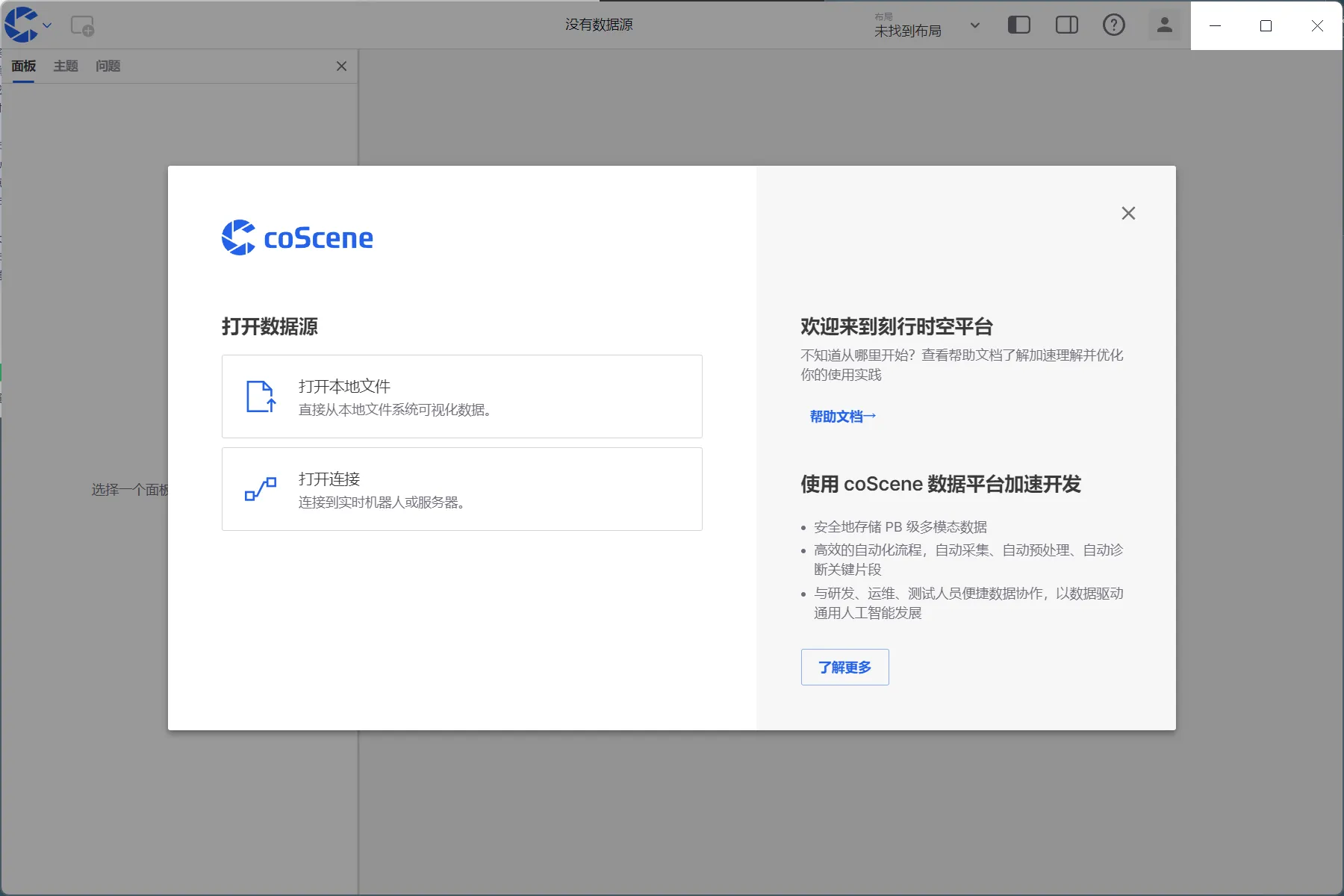Click the 欢迎来到刻行时空平台 heading
Screen dimensions: 1344x896
tap(896, 327)
